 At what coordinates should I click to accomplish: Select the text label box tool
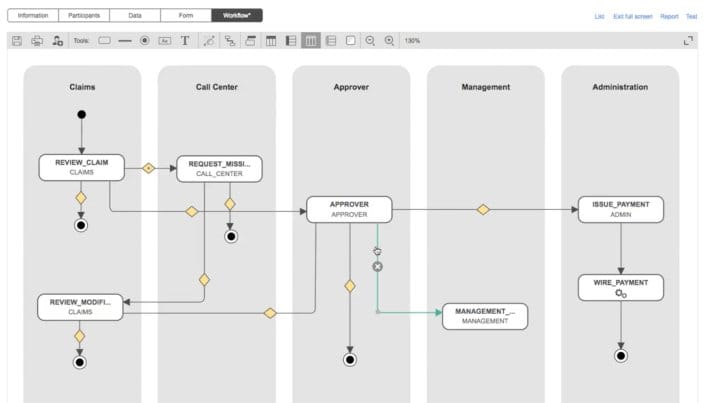[165, 41]
